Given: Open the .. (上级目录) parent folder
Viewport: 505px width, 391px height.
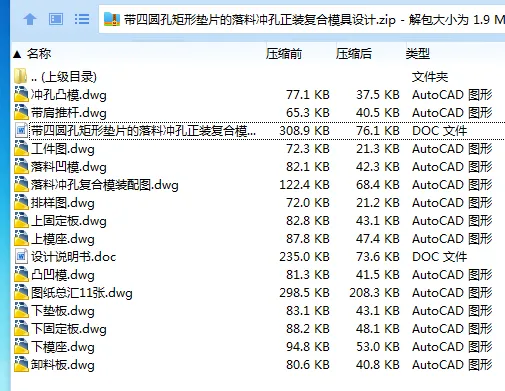Looking at the screenshot, I should (x=64, y=77).
